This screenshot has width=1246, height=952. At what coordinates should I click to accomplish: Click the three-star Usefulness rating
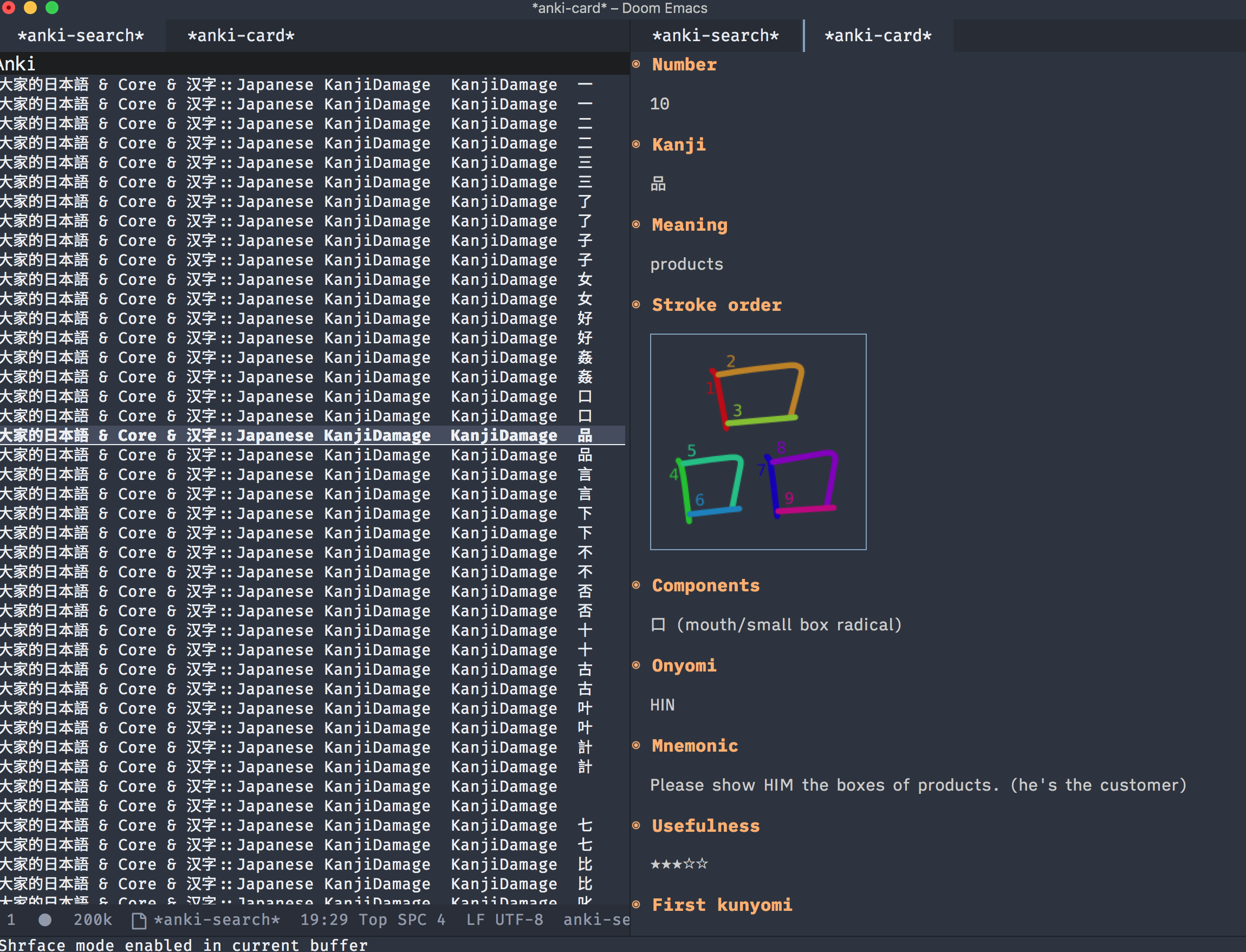click(679, 864)
